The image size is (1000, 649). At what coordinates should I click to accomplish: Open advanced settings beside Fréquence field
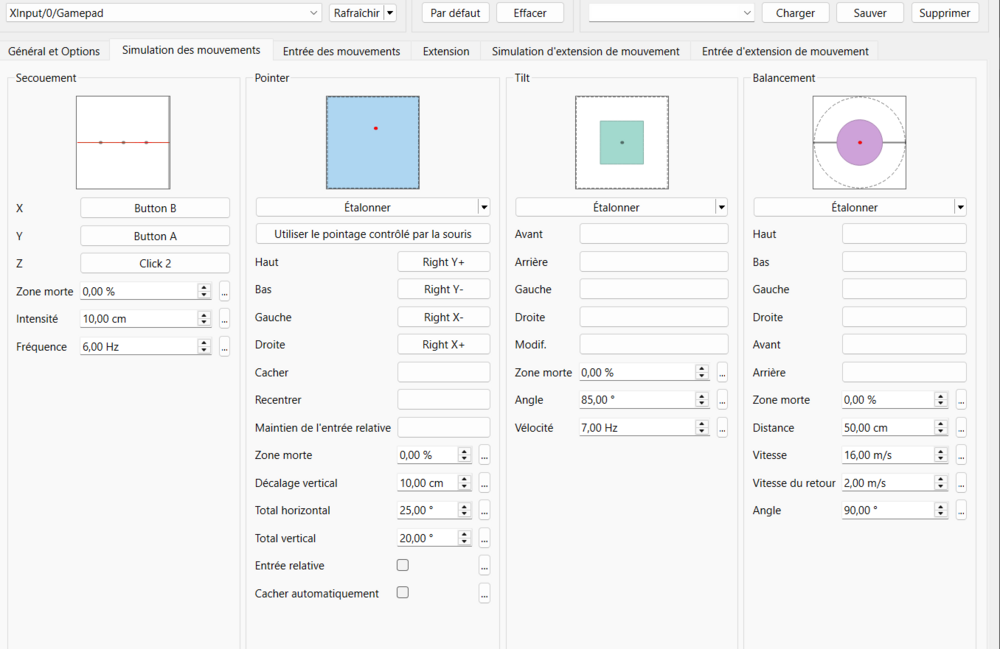click(x=224, y=347)
